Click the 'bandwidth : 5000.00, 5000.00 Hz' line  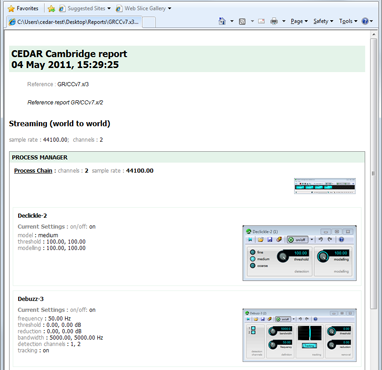coord(60,338)
